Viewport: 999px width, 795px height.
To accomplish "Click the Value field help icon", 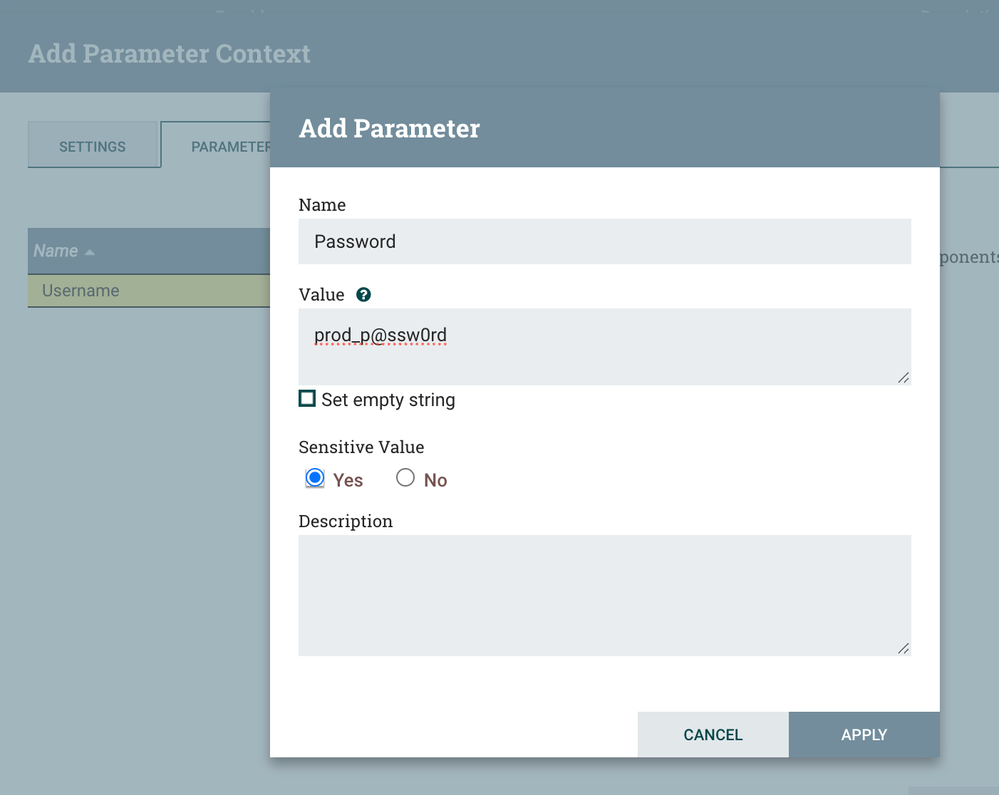I will point(364,295).
